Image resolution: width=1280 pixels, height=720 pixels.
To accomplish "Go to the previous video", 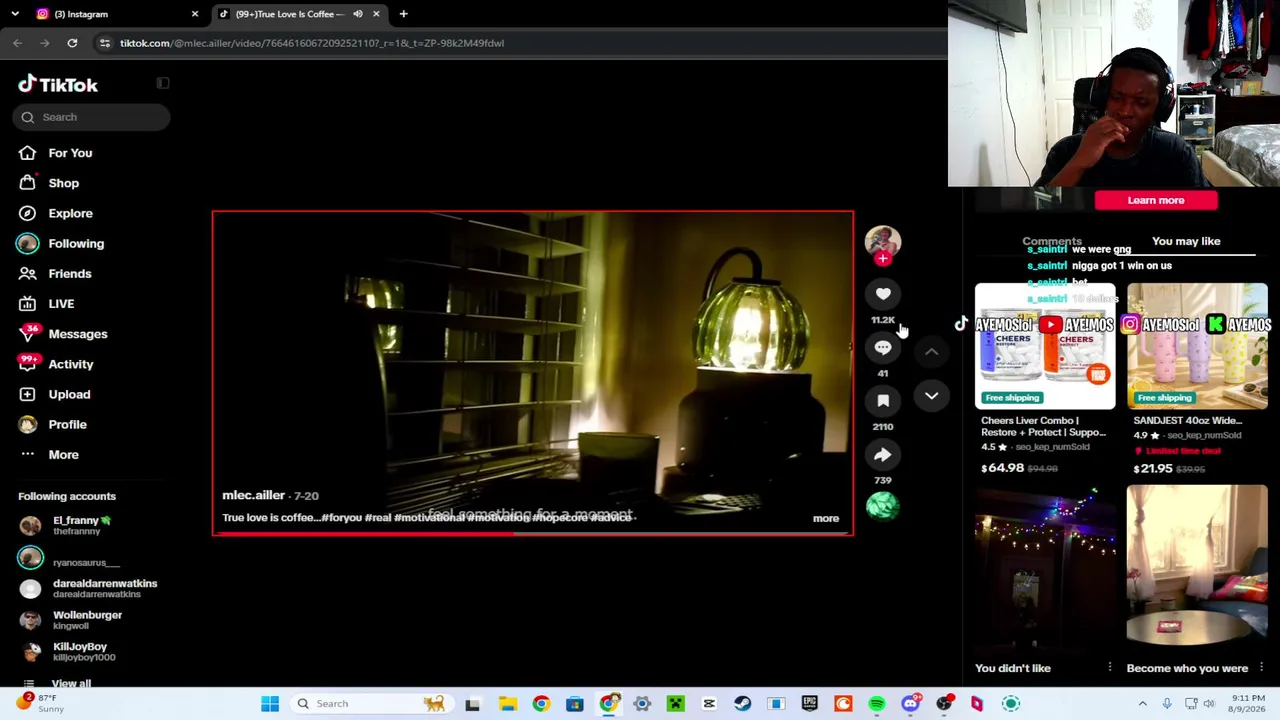I will point(931,351).
